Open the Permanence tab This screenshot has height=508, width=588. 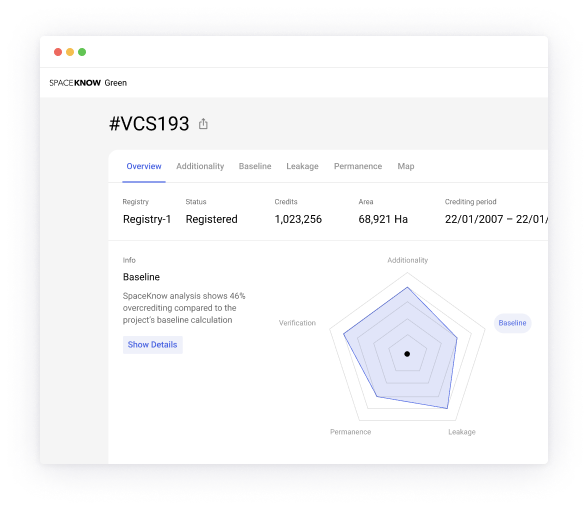click(x=358, y=166)
